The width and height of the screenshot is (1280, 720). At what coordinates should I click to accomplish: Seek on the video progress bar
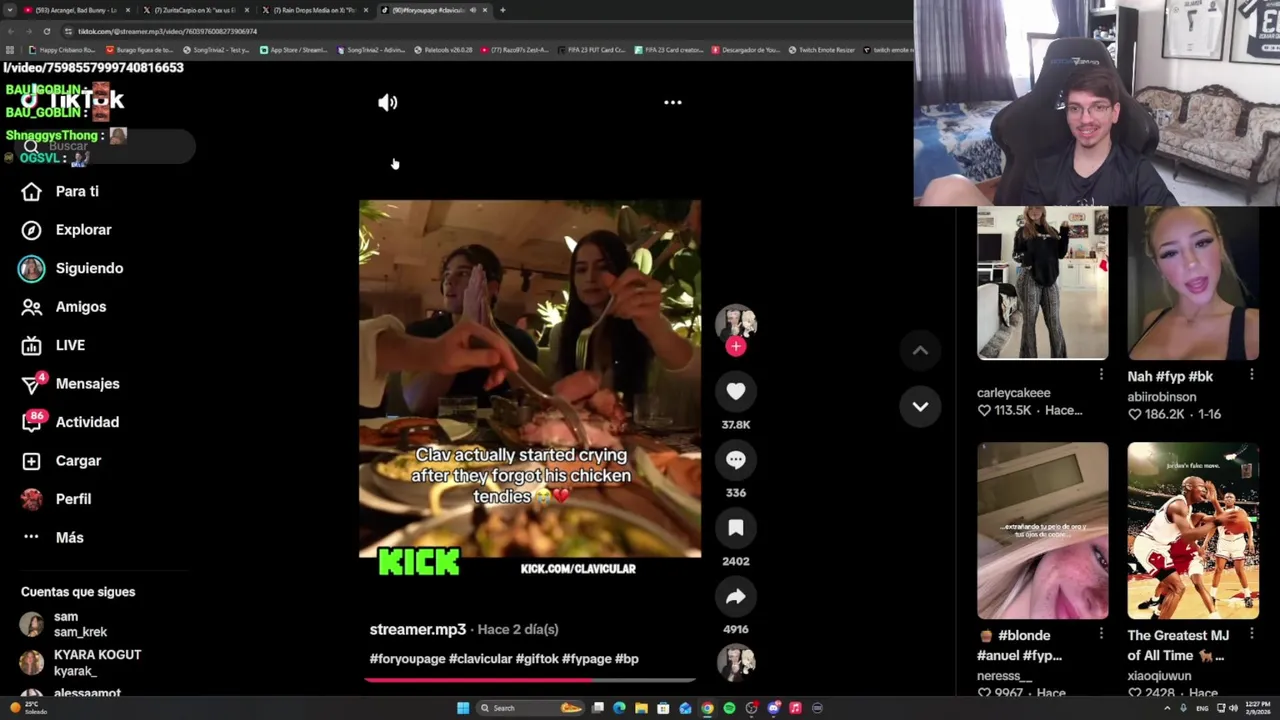coord(530,680)
